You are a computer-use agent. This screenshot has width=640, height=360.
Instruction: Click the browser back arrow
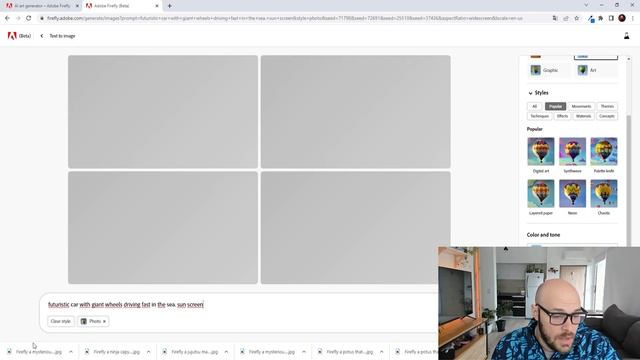pyautogui.click(x=7, y=18)
